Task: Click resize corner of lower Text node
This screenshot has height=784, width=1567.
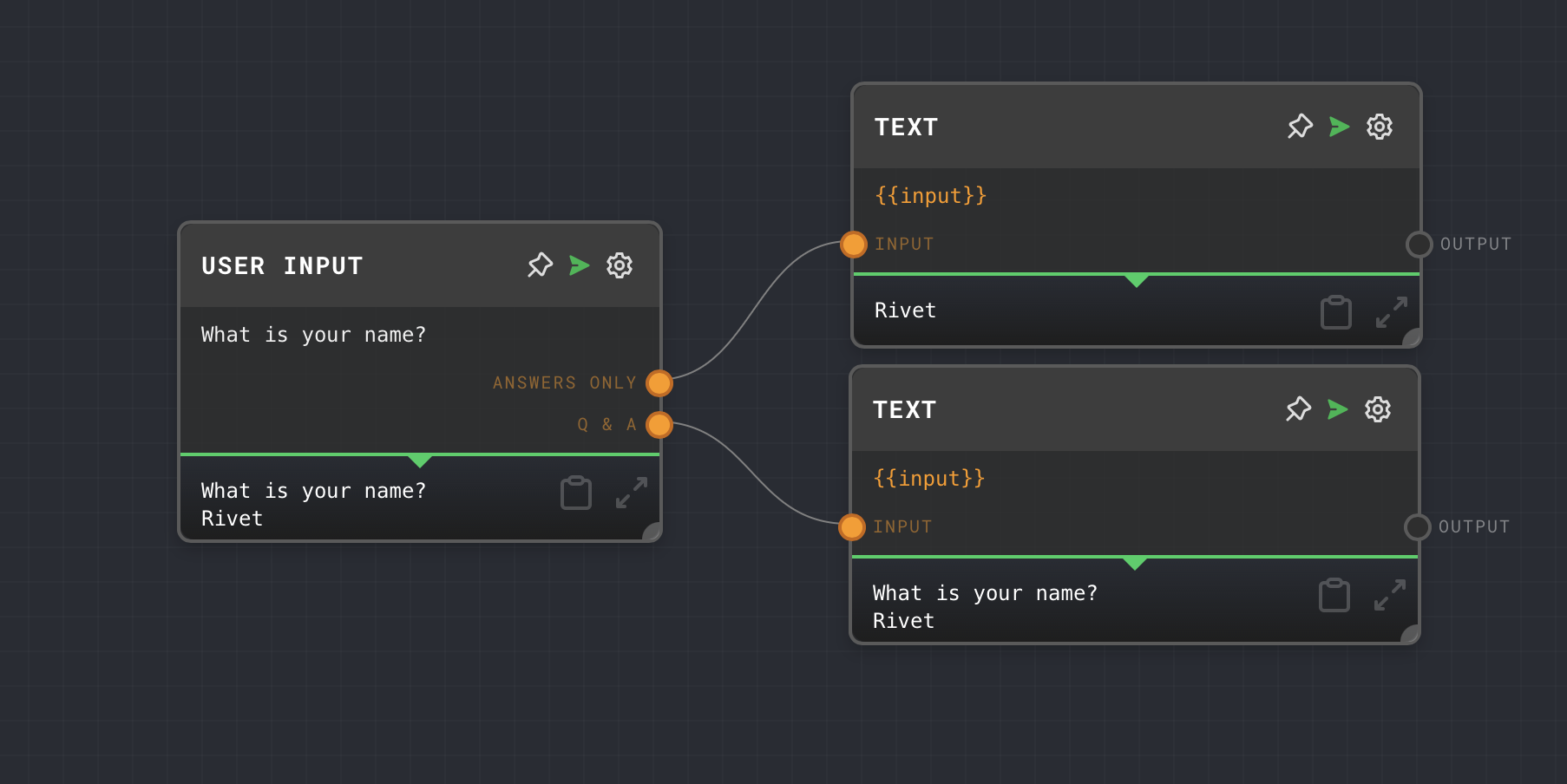Action: pos(1411,635)
